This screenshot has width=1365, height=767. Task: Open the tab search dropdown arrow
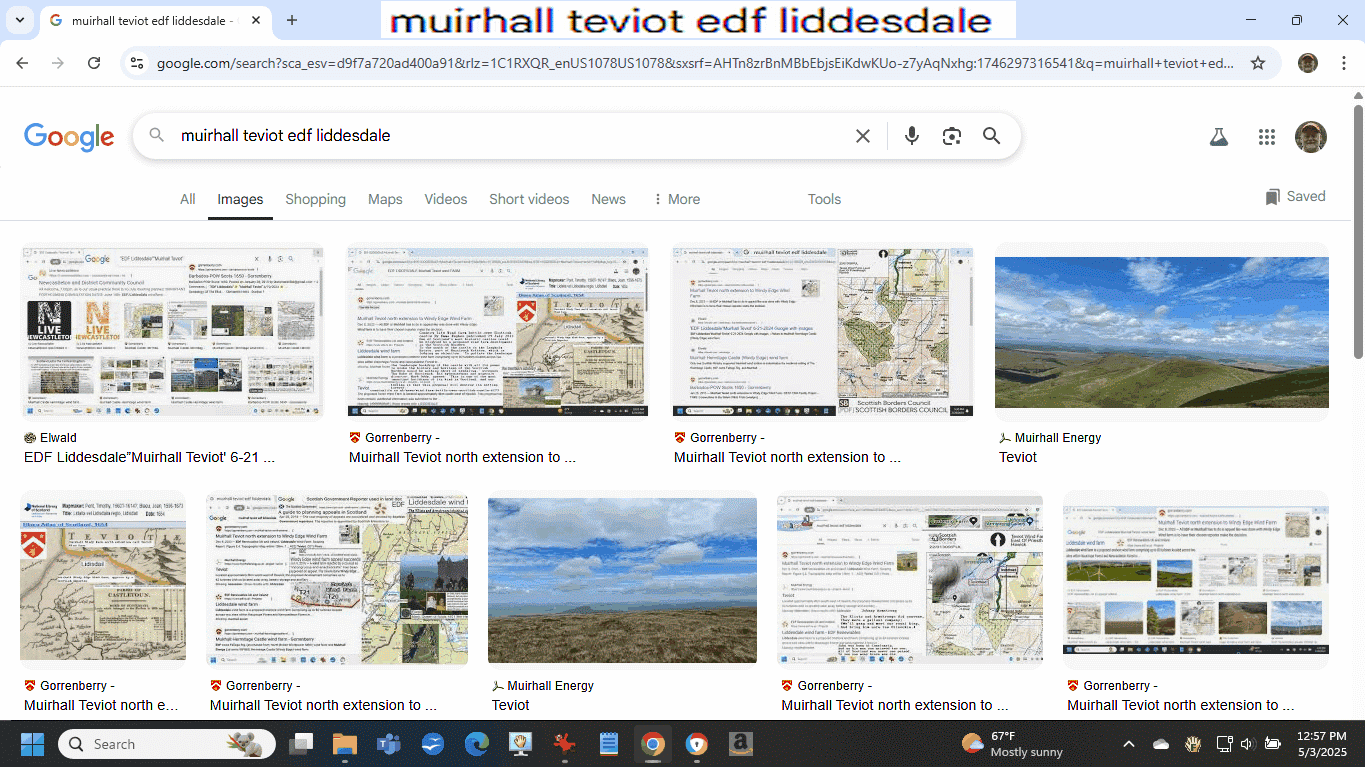point(20,20)
